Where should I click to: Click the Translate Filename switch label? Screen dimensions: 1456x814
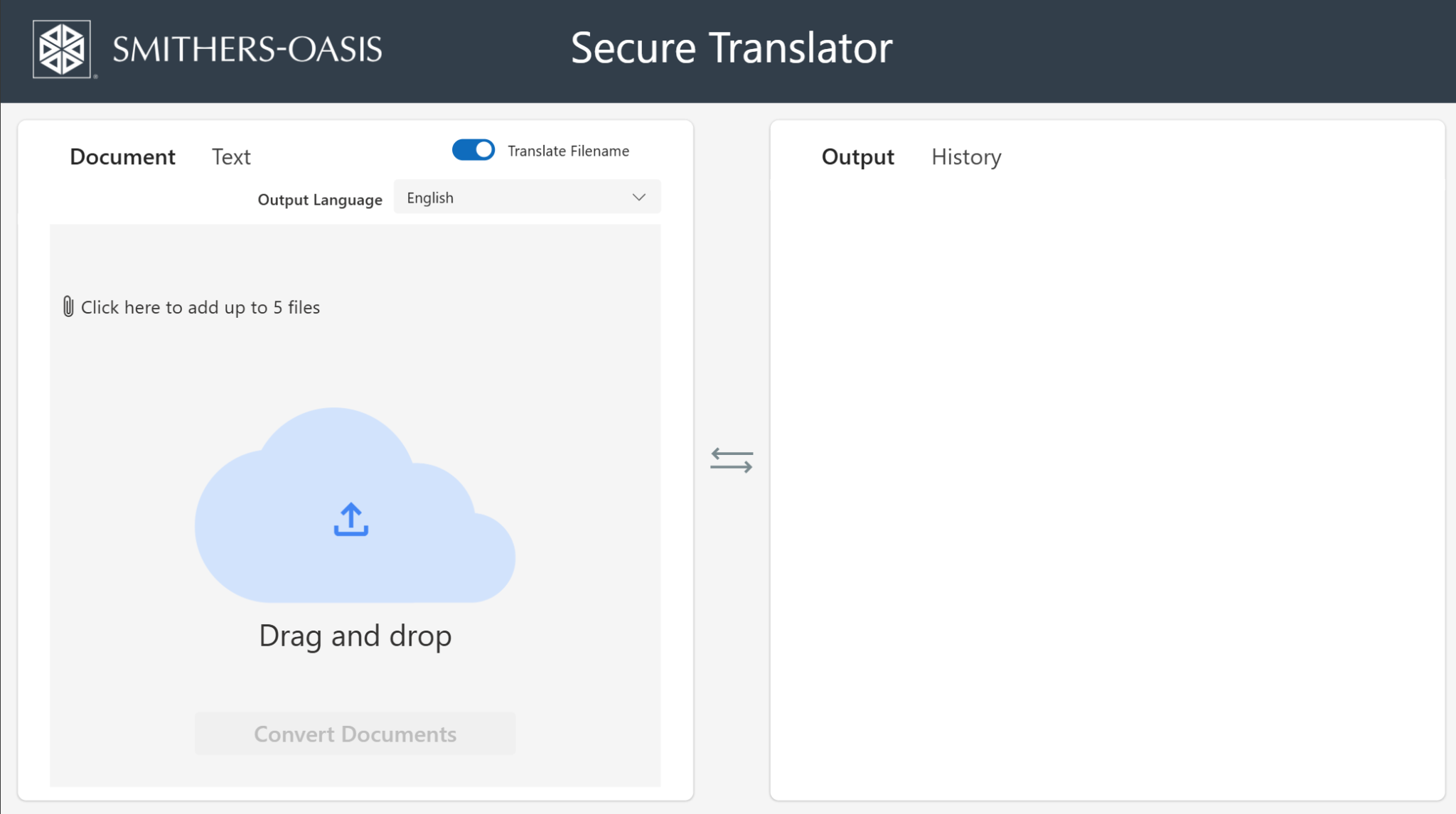click(x=568, y=150)
